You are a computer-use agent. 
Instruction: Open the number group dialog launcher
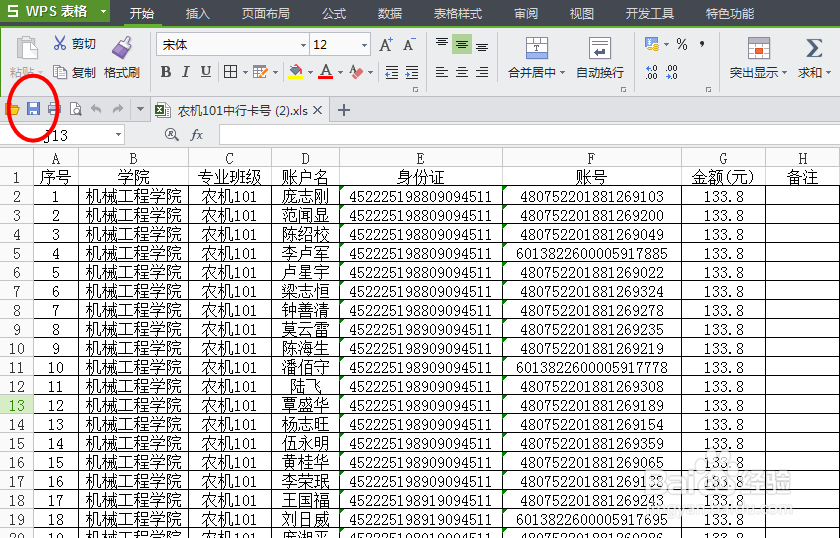pyautogui.click(x=708, y=90)
